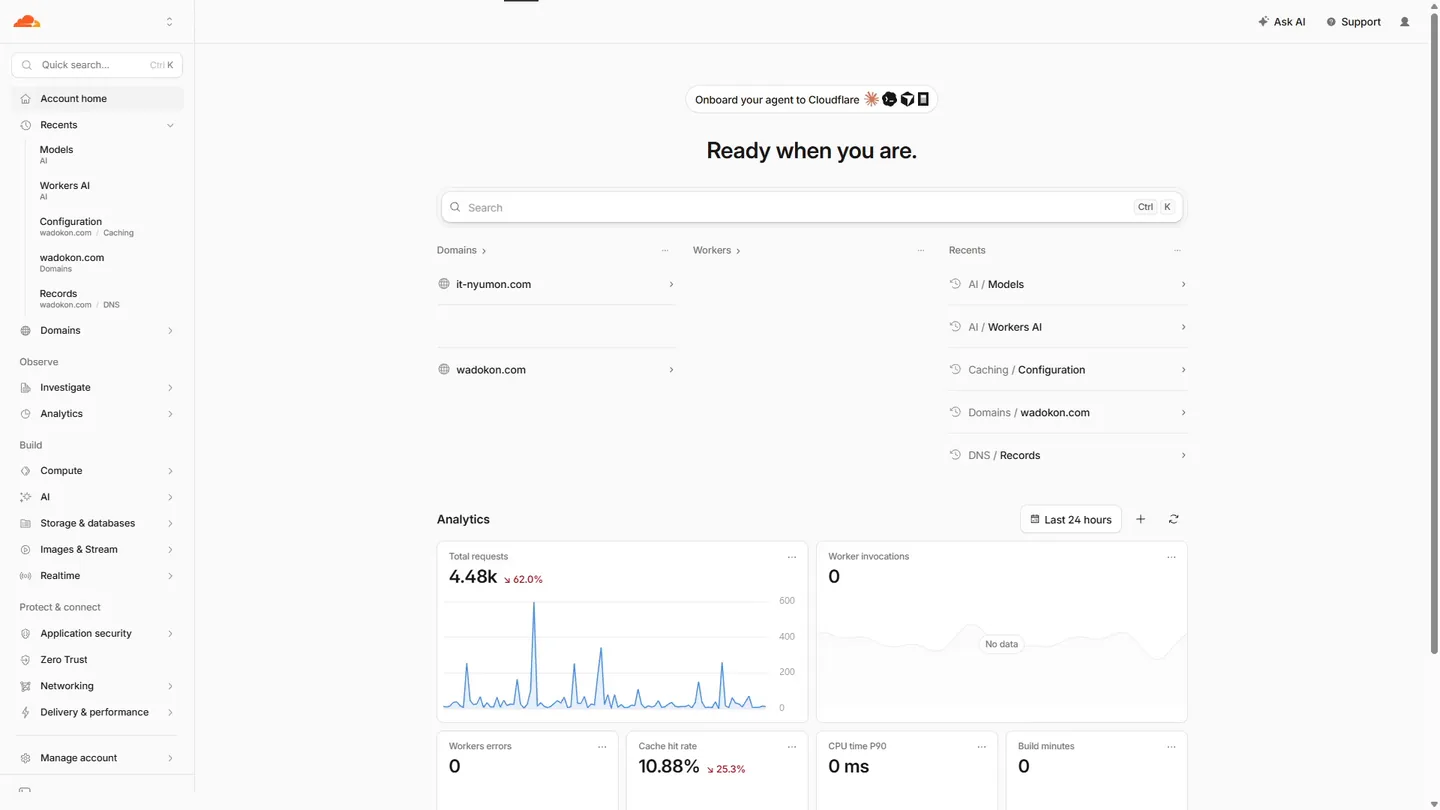The height and width of the screenshot is (810, 1440).
Task: Open Worker invocations card options
Action: (1171, 557)
